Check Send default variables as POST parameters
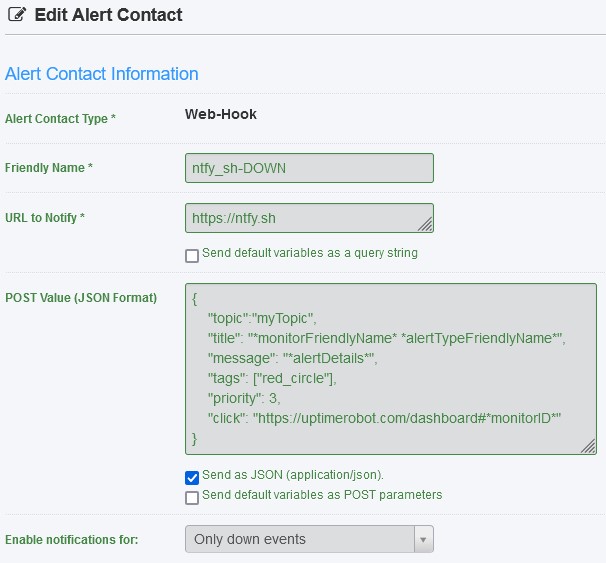606x563 pixels. (192, 497)
